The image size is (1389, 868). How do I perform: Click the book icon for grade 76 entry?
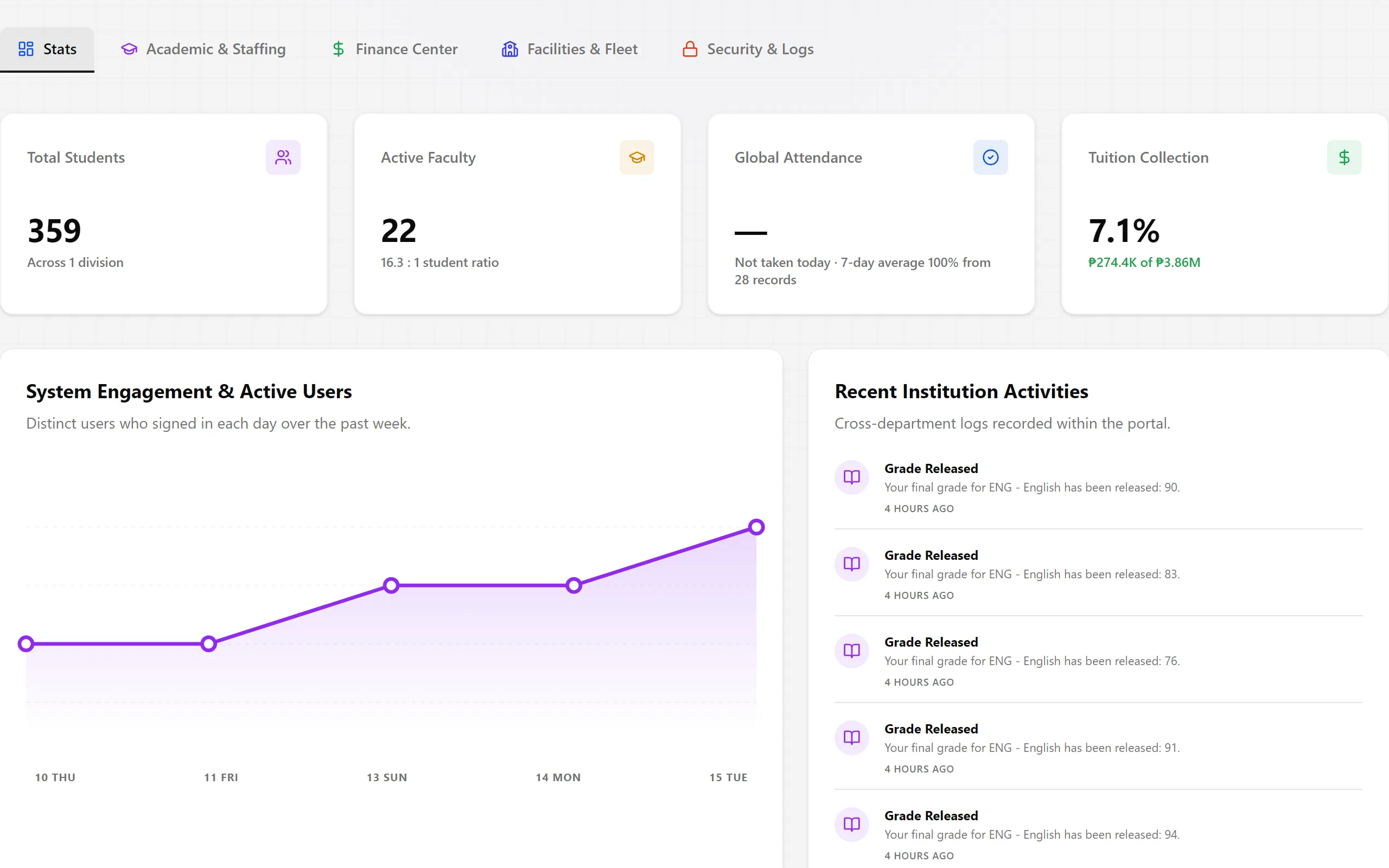(852, 650)
